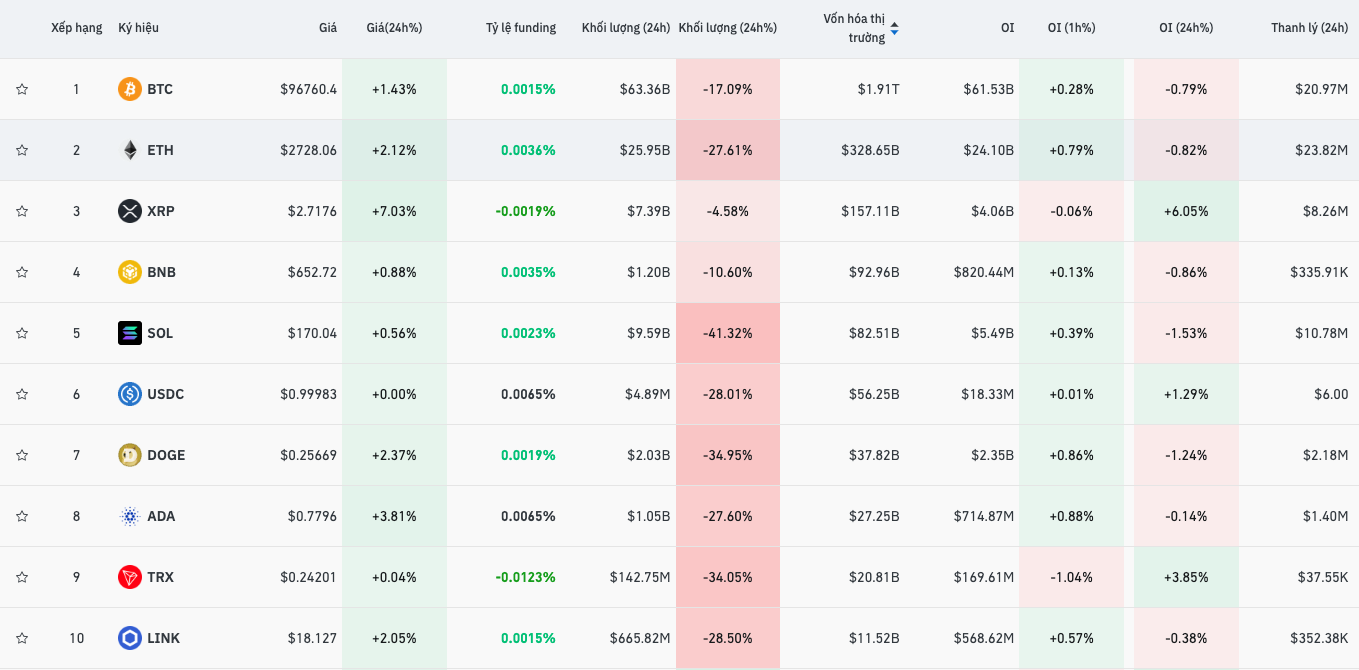
Task: Click the XRP coin logo
Action: [130, 211]
